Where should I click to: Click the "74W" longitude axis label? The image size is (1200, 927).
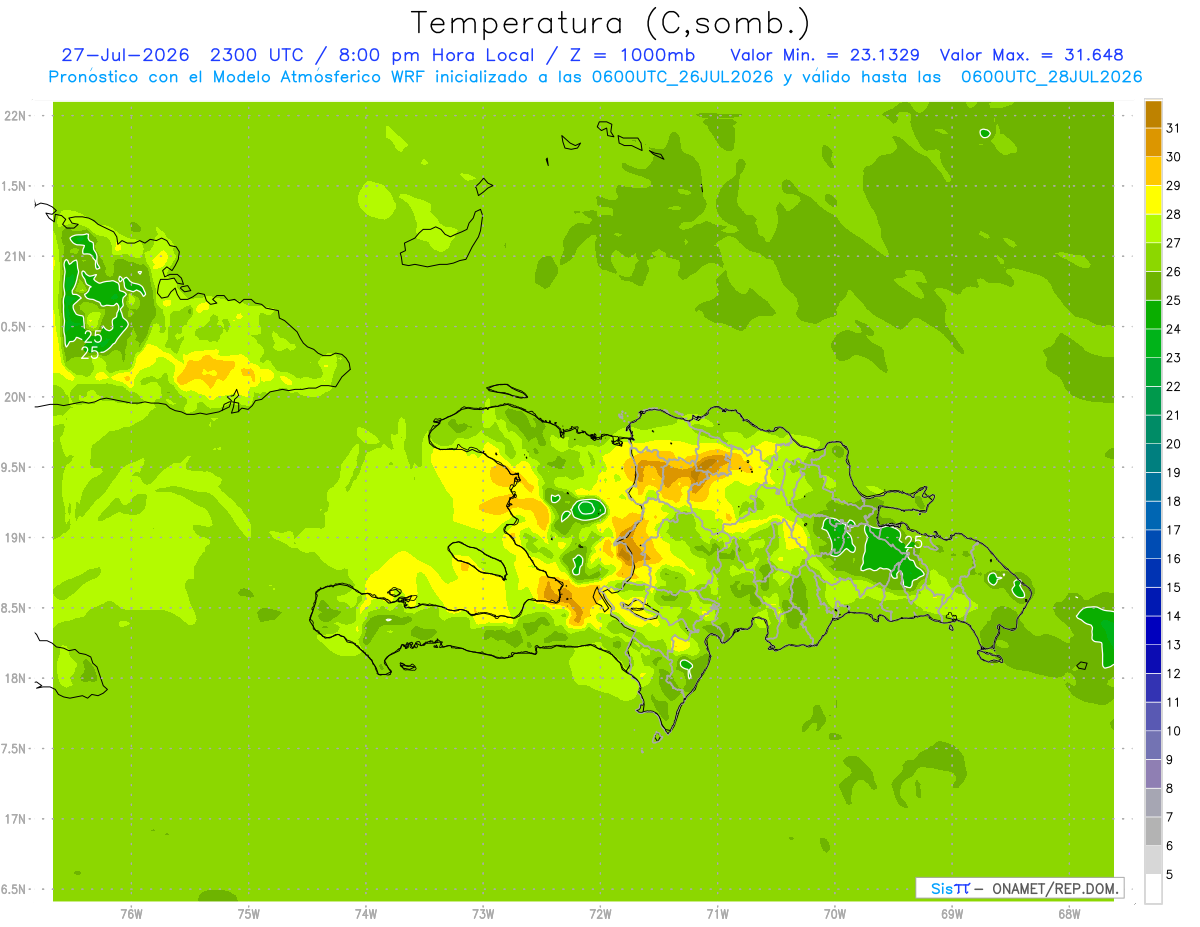pyautogui.click(x=365, y=914)
